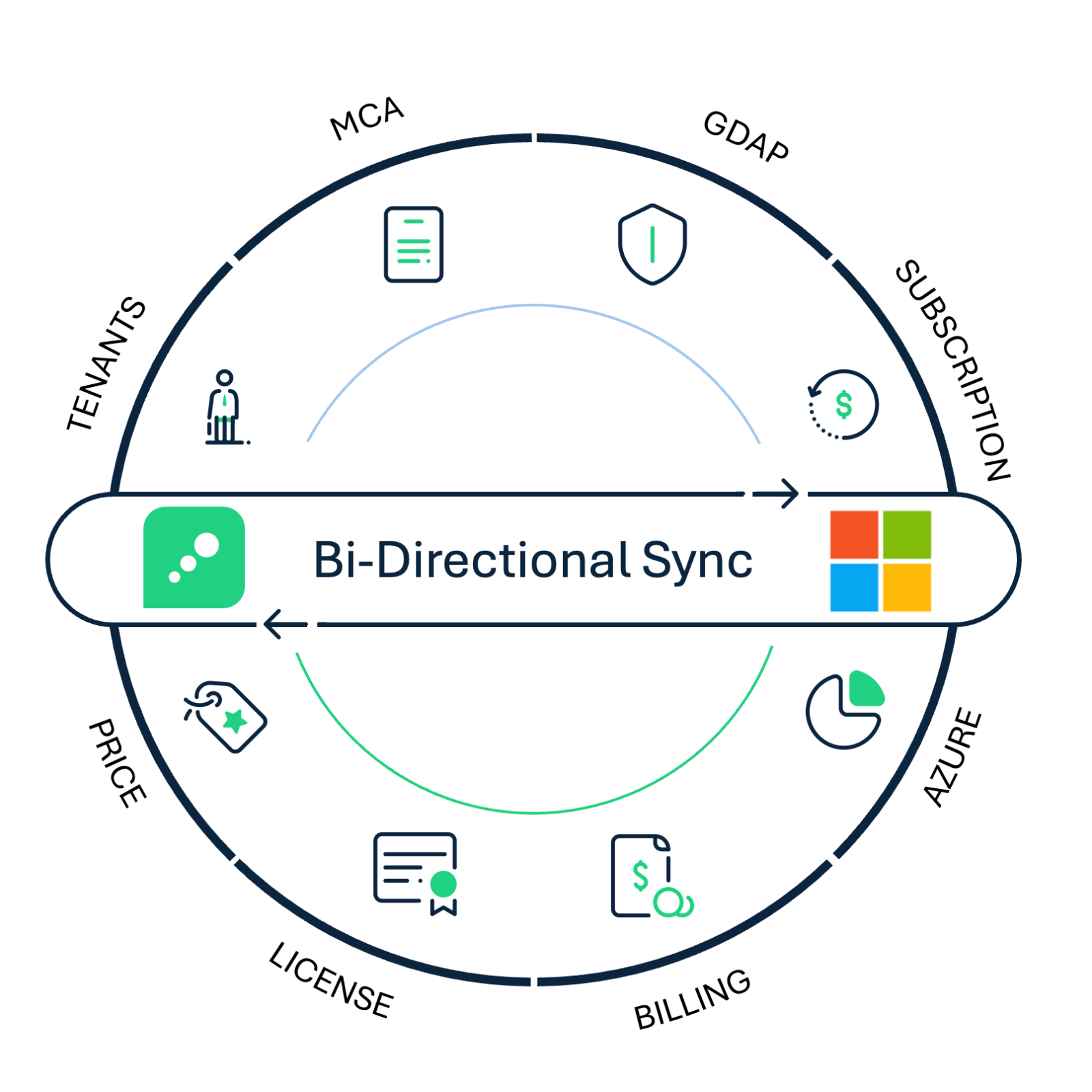Viewport: 1092px width, 1092px height.
Task: Click the GDAP label
Action: point(746,136)
